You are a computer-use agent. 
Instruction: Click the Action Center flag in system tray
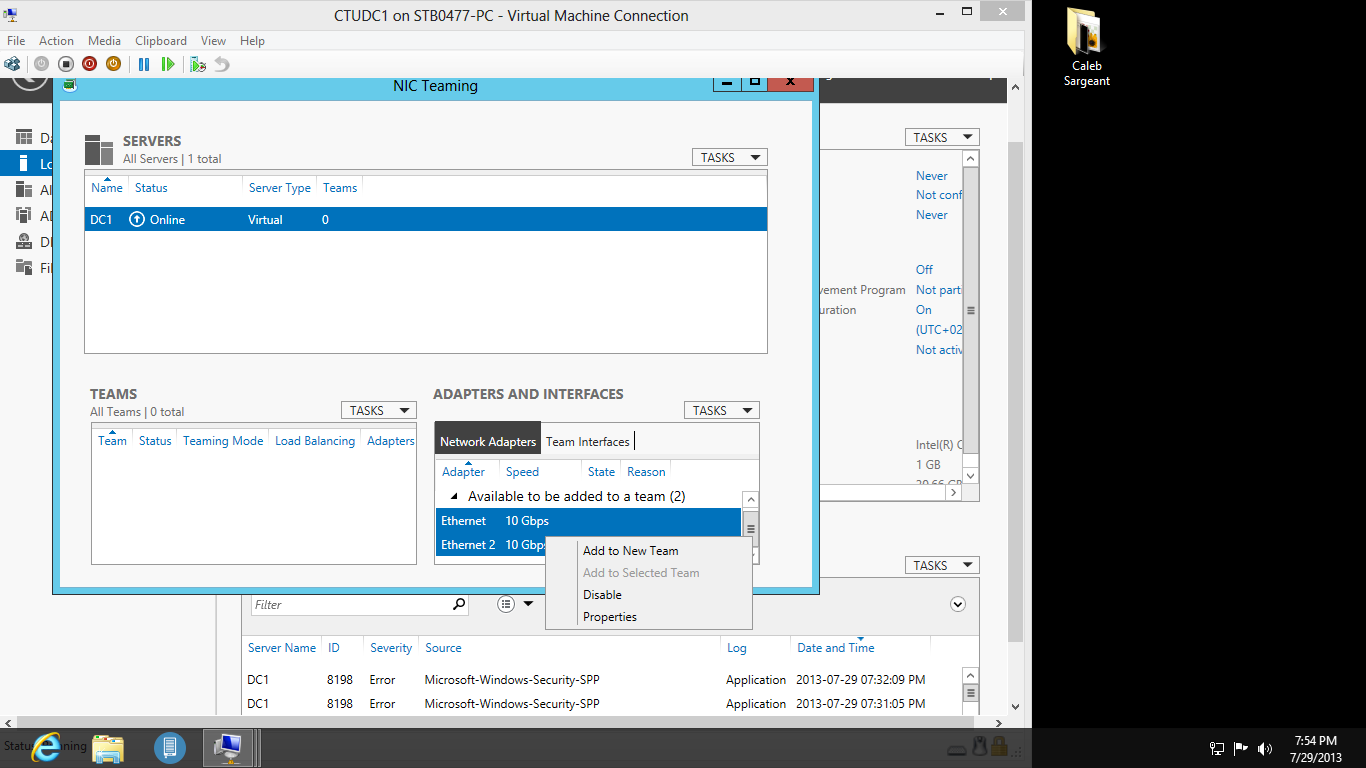tap(1241, 748)
